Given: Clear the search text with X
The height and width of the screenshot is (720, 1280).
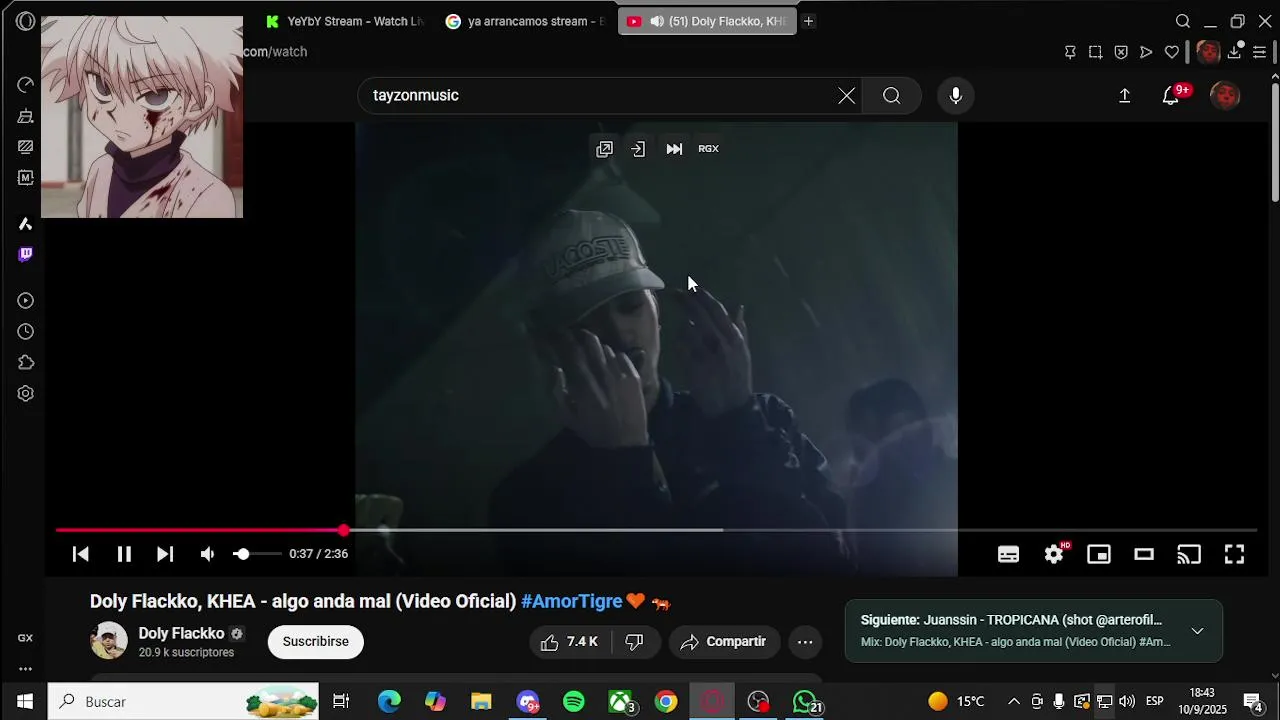Looking at the screenshot, I should [x=846, y=95].
